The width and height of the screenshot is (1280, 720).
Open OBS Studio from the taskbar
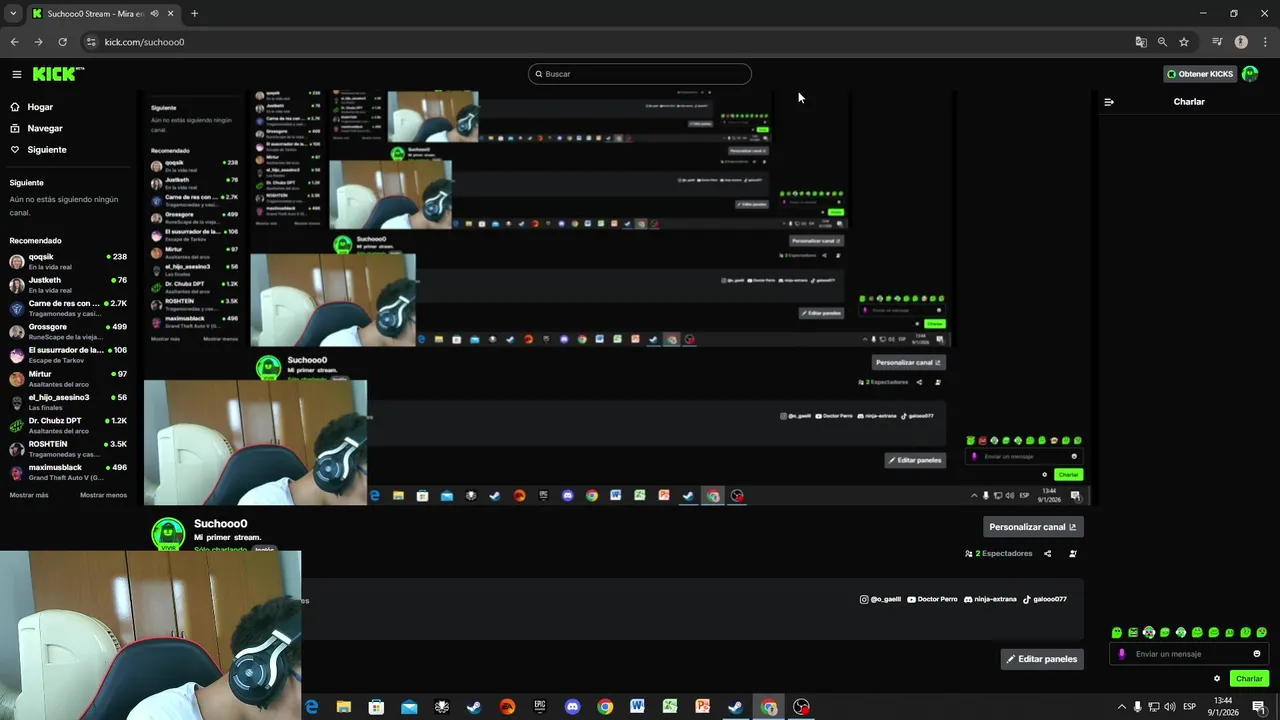[801, 707]
